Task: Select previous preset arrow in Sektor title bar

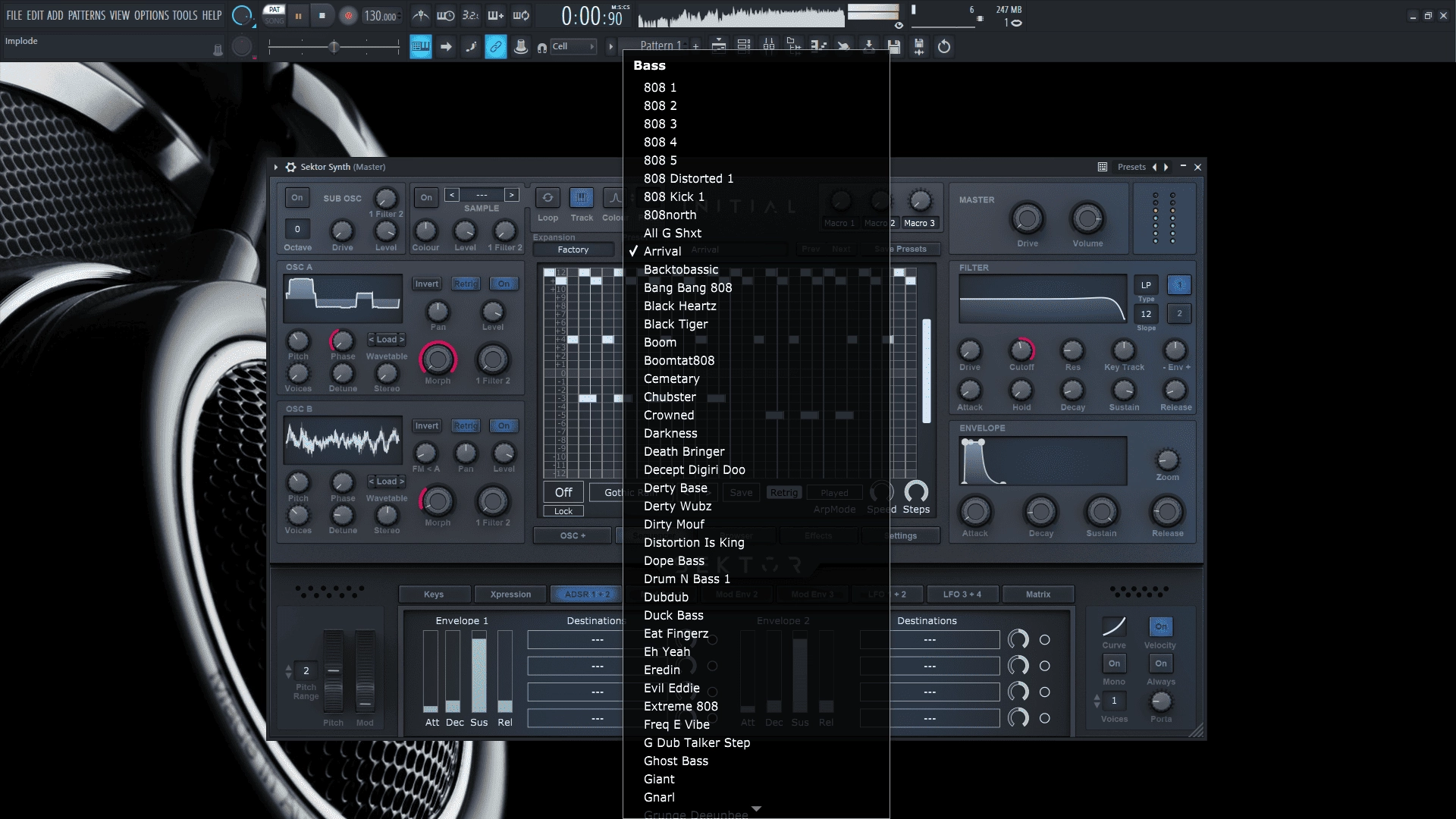Action: (1154, 167)
